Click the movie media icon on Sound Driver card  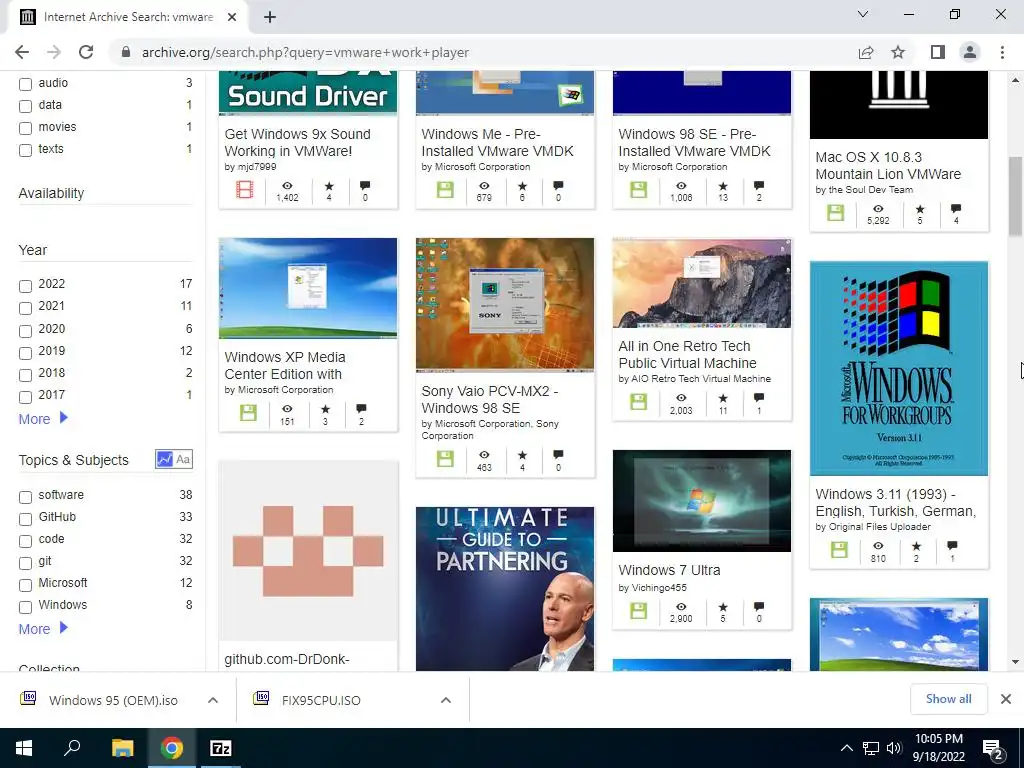click(245, 190)
